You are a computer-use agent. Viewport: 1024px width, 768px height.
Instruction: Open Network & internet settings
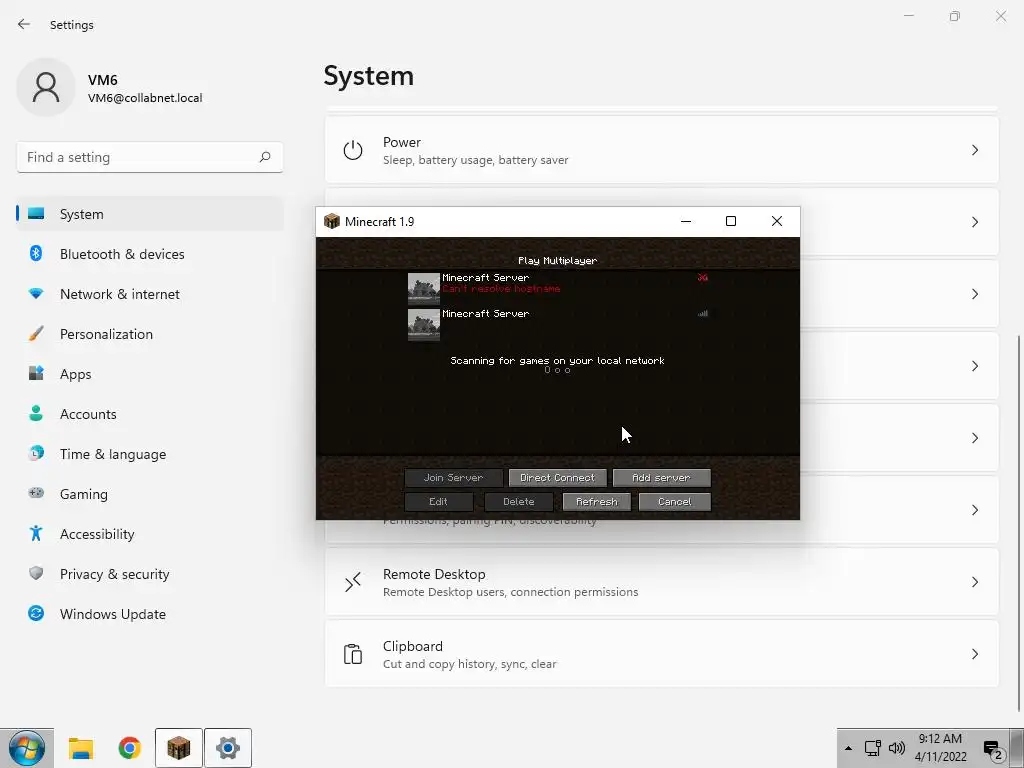(150, 294)
